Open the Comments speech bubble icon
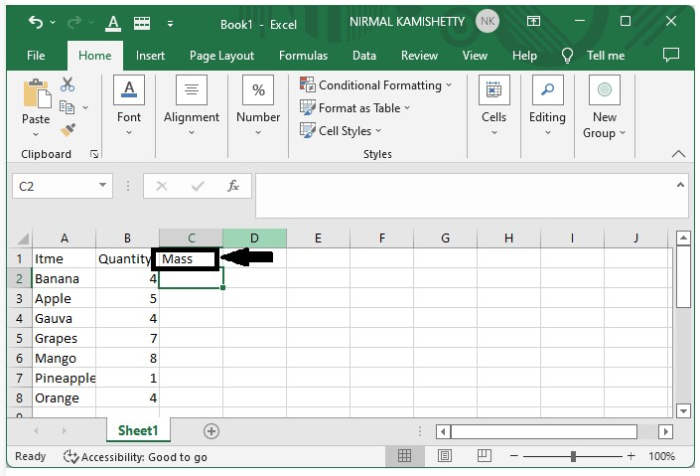 [671, 55]
